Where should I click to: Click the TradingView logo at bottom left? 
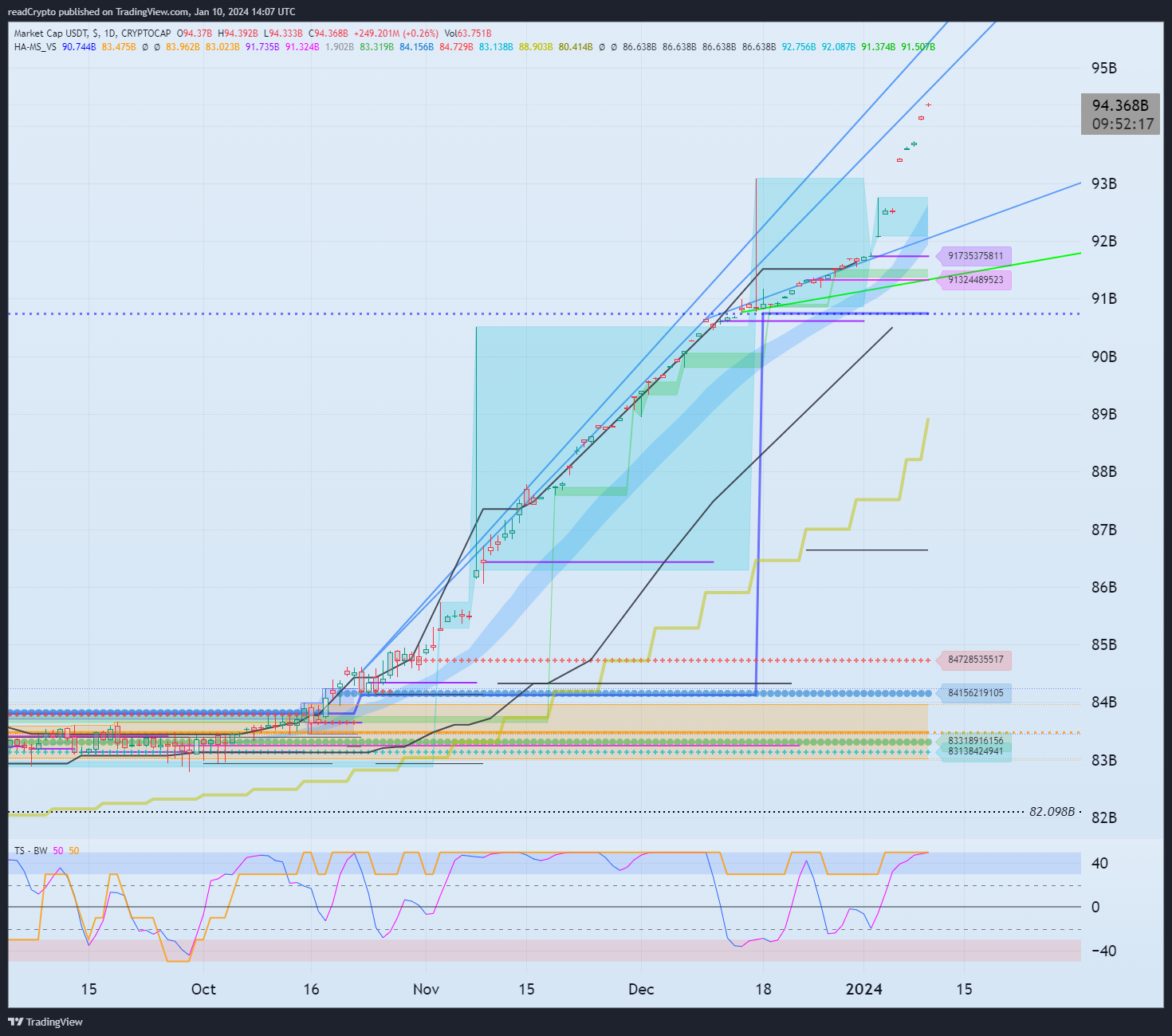tap(45, 1022)
